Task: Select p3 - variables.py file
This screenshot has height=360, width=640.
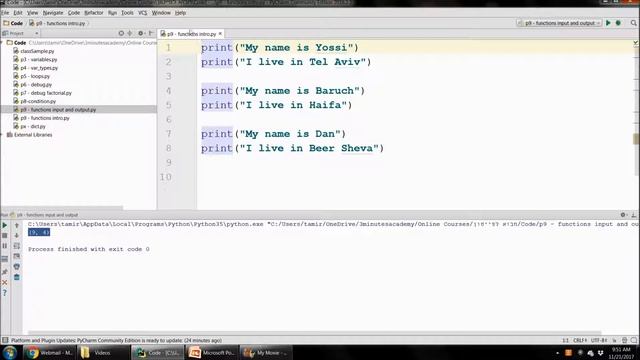Action: [39, 60]
